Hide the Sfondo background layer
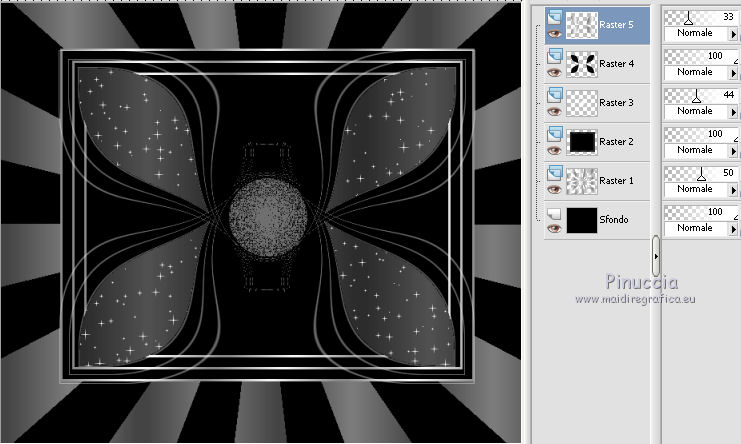This screenshot has width=741, height=444. [x=552, y=228]
